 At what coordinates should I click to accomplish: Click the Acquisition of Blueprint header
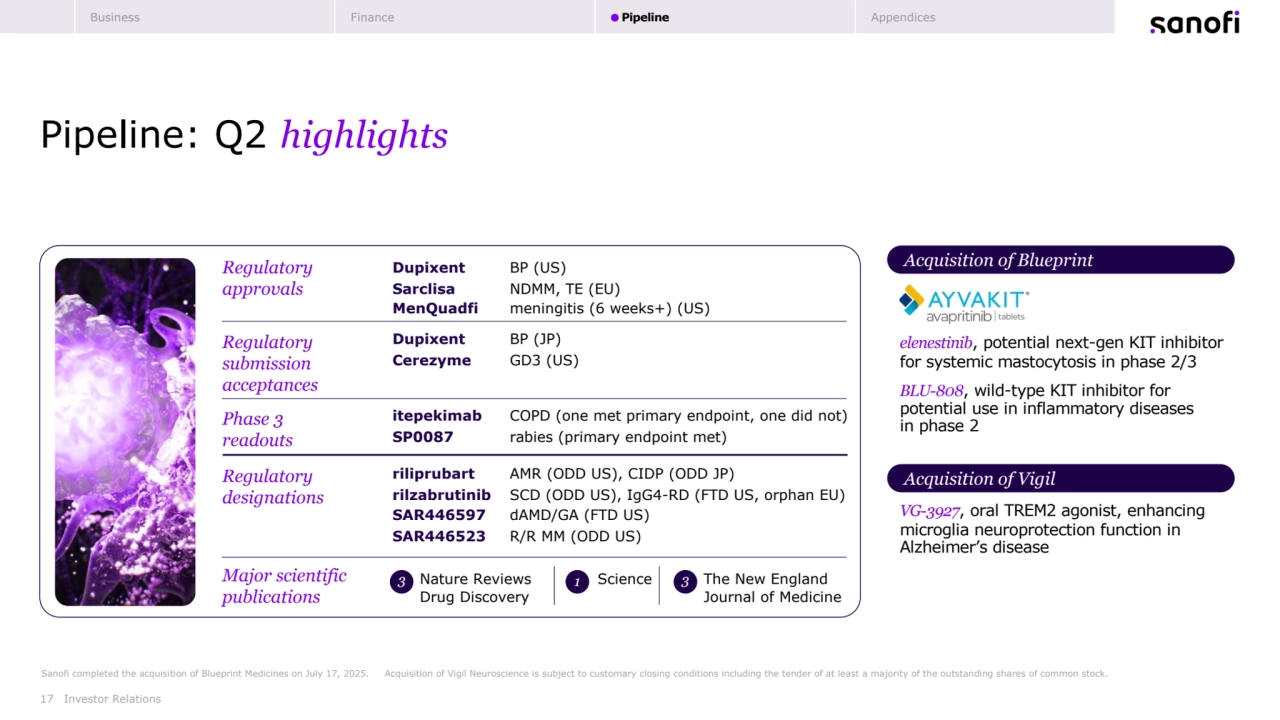(x=1061, y=260)
